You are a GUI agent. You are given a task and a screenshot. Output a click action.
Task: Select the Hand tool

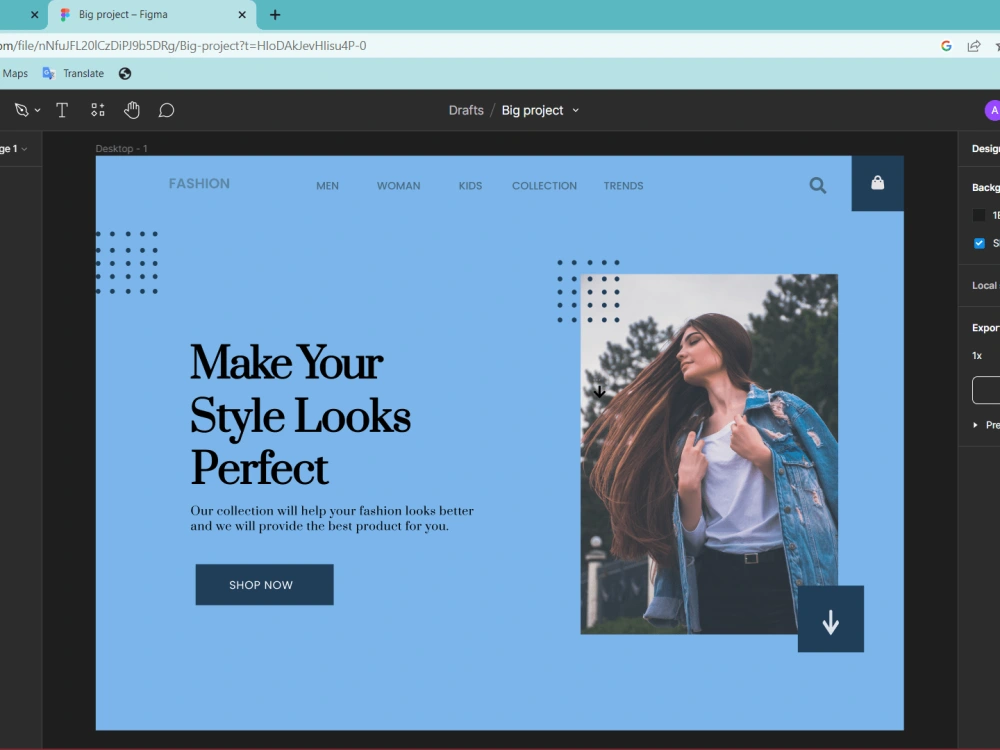pyautogui.click(x=132, y=110)
